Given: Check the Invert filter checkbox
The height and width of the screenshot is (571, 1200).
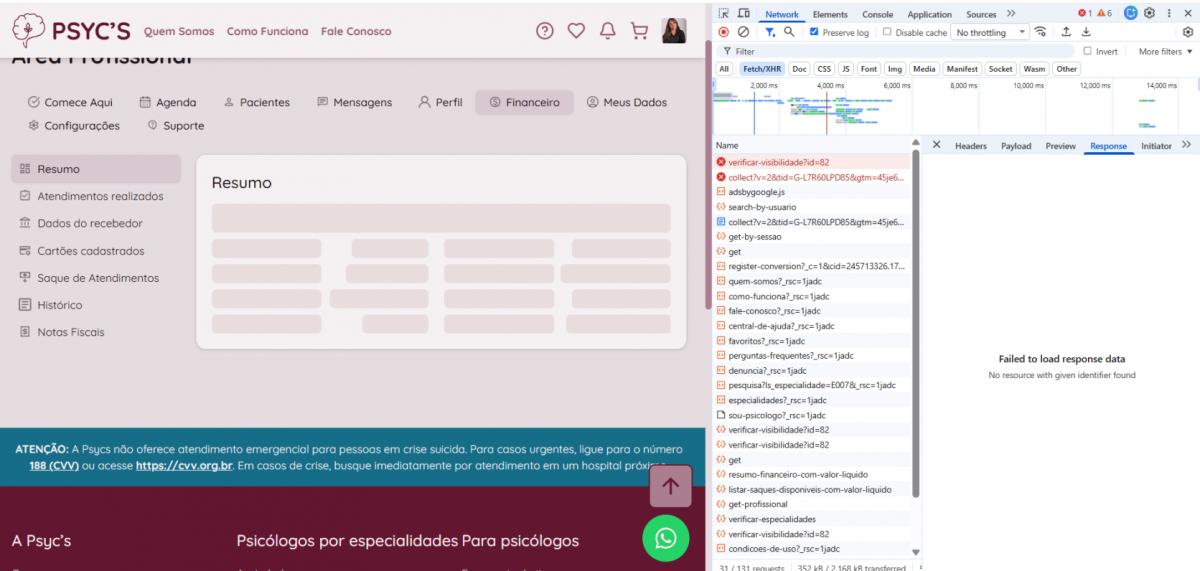Looking at the screenshot, I should pyautogui.click(x=1087, y=51).
